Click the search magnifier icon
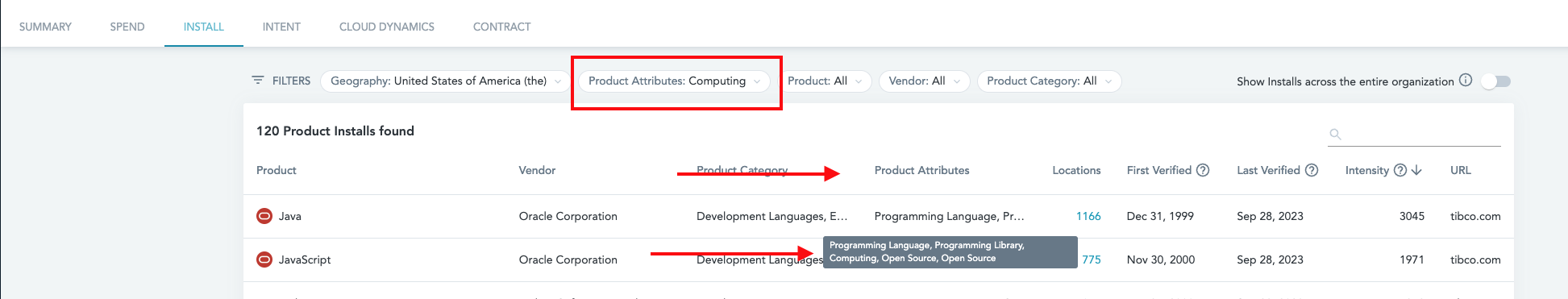Viewport: 1568px width, 299px height. click(x=1335, y=134)
